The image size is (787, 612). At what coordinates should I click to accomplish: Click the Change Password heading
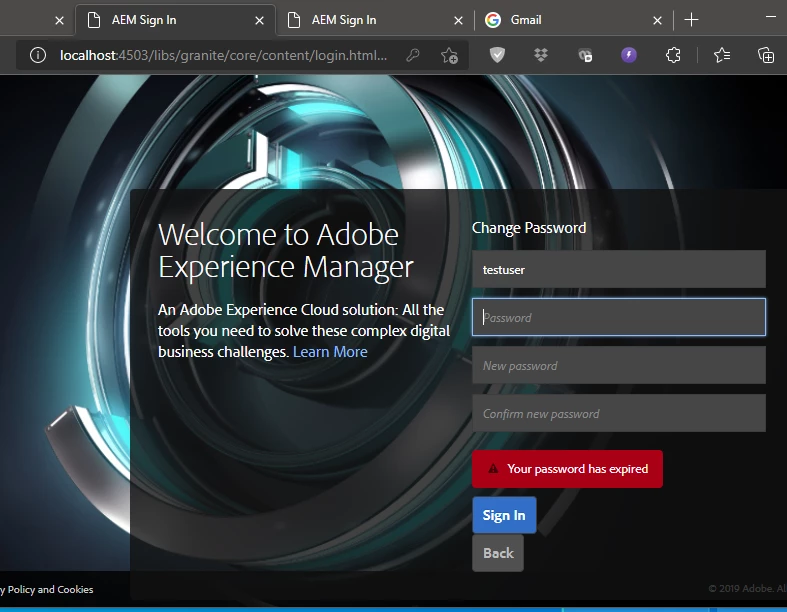[x=529, y=228]
